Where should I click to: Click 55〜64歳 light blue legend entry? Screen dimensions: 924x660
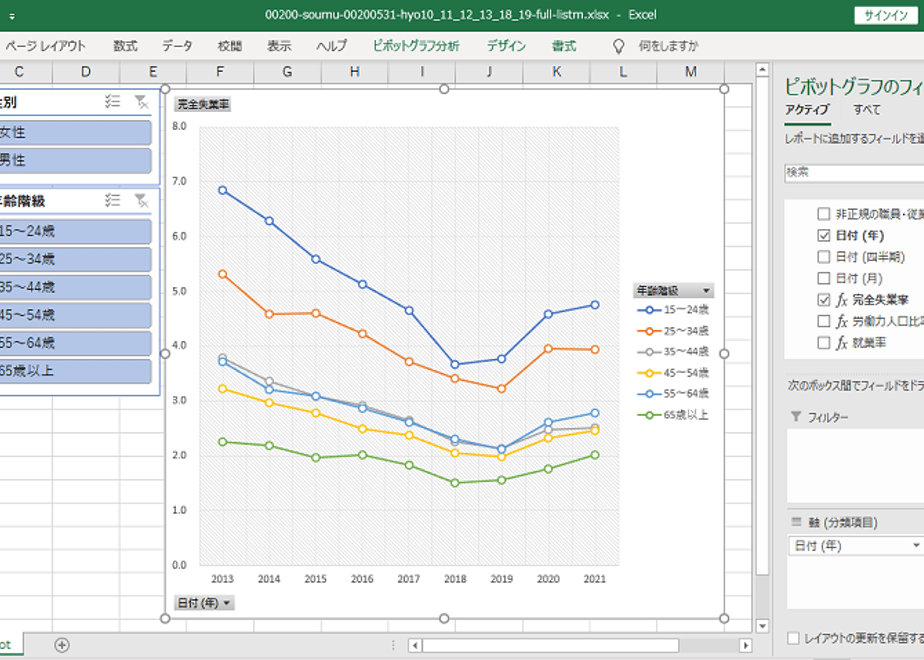pyautogui.click(x=673, y=393)
